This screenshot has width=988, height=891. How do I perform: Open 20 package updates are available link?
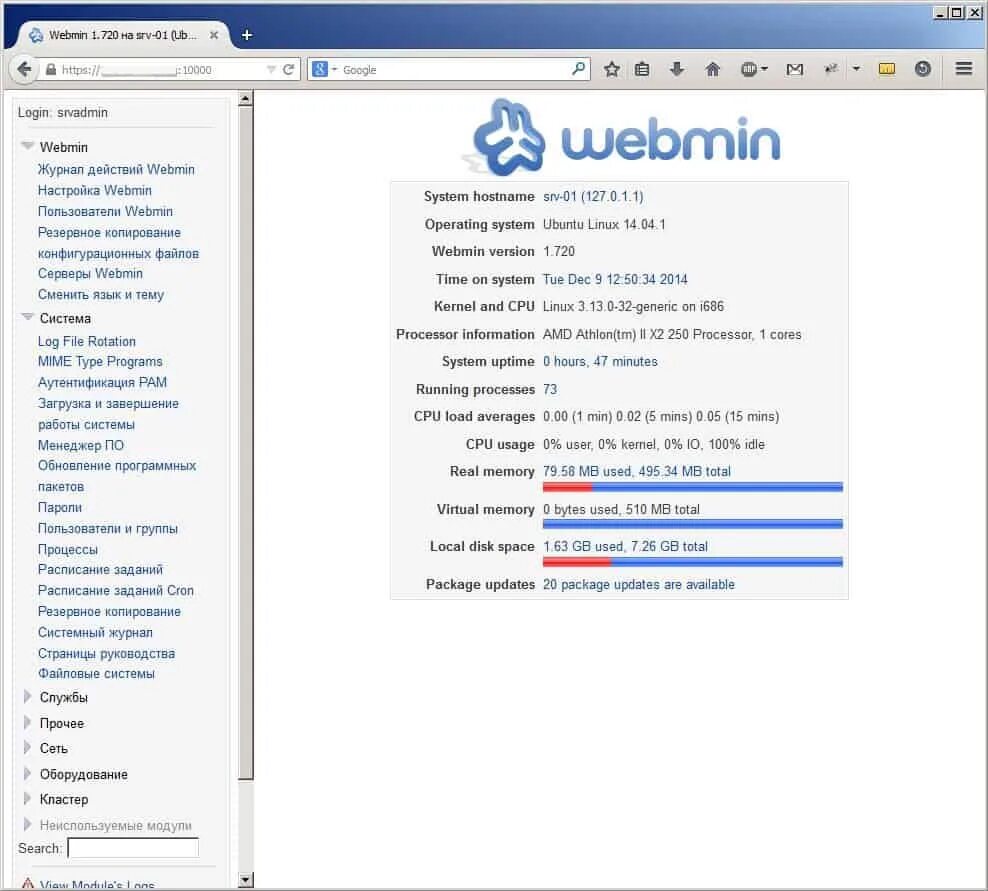(638, 585)
